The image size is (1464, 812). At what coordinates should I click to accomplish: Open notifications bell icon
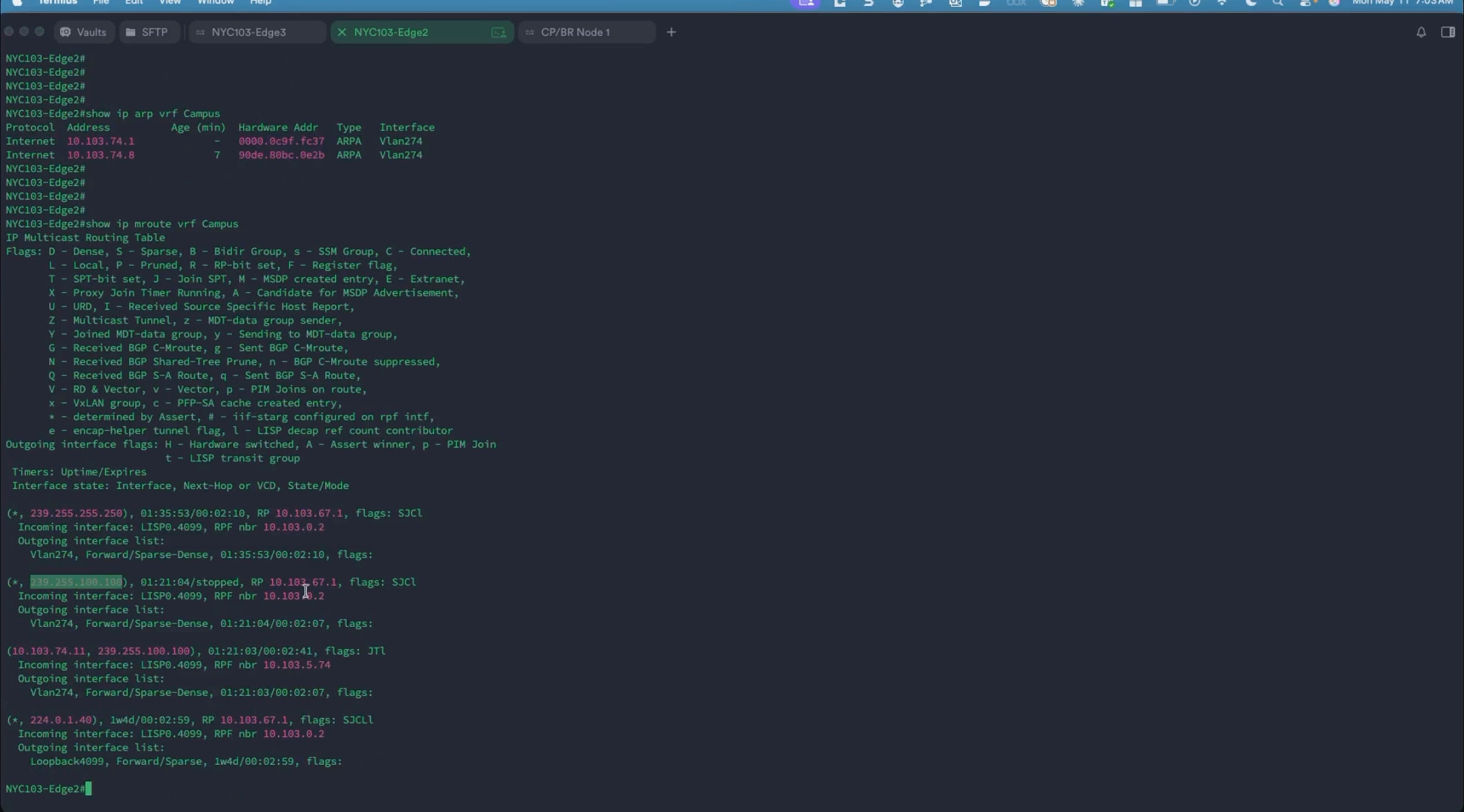point(1421,32)
